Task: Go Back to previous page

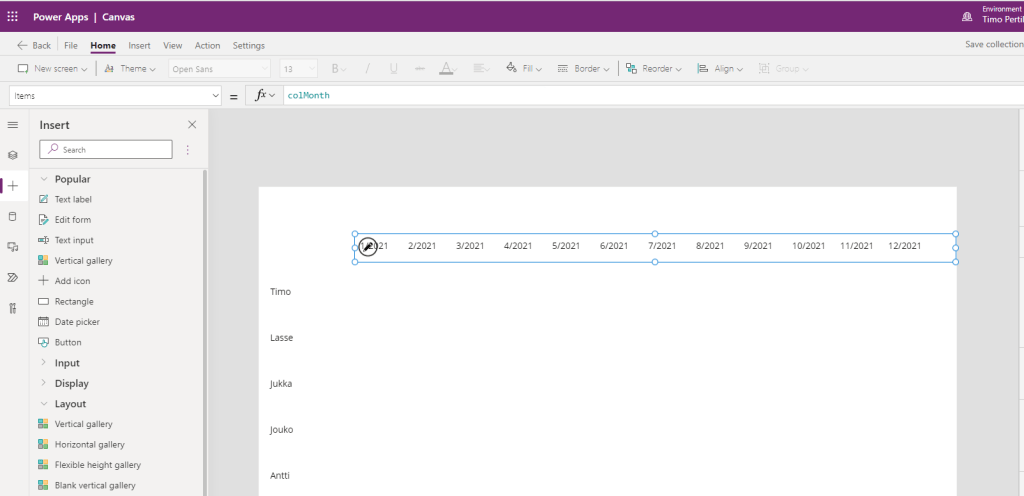Action: click(34, 46)
